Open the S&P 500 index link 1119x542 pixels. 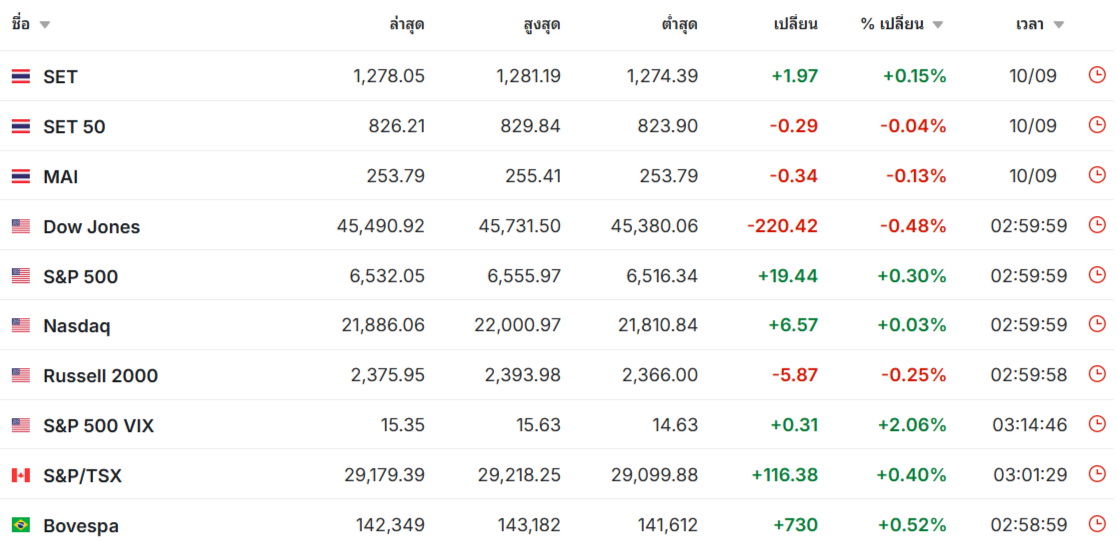click(81, 277)
